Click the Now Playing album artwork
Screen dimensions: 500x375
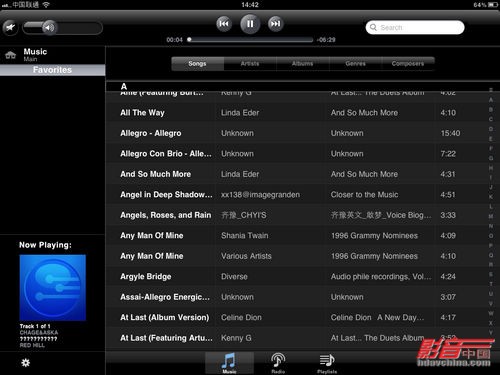pyautogui.click(x=53, y=288)
